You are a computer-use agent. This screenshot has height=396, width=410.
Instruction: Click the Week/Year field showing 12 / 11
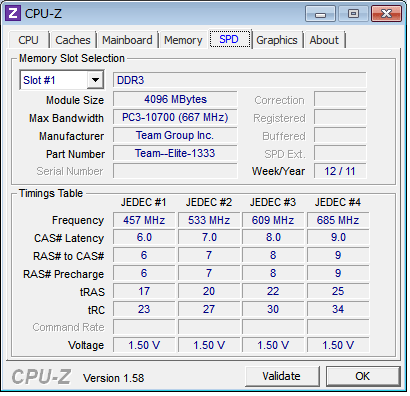340,171
